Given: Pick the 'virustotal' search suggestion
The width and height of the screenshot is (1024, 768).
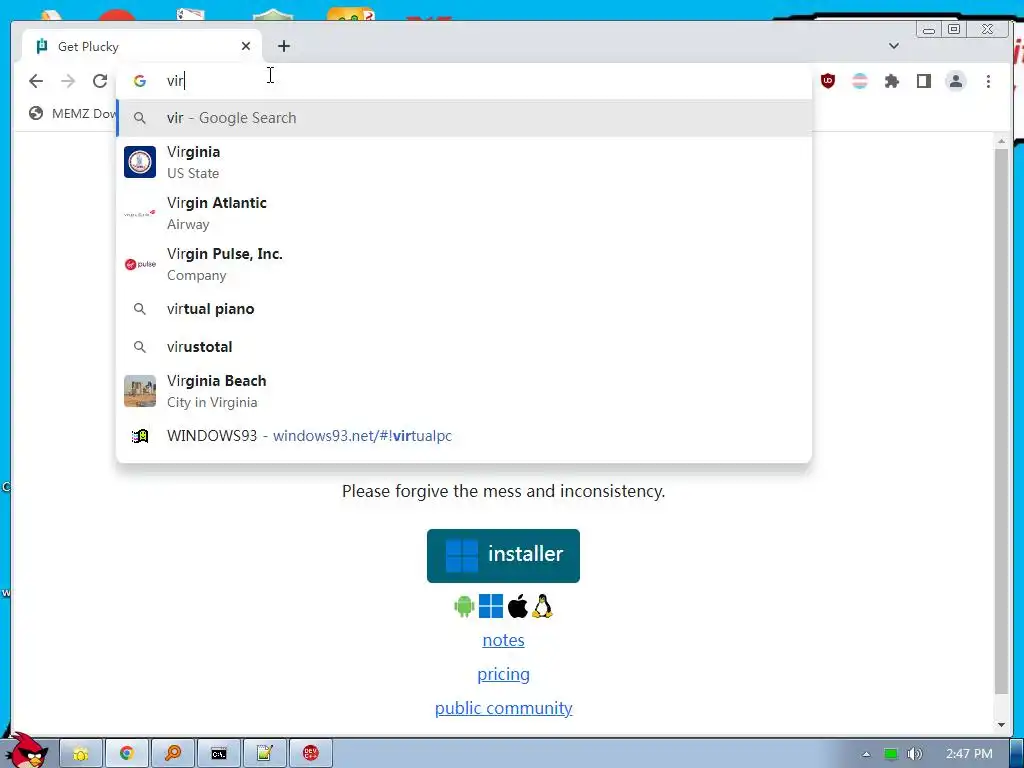Looking at the screenshot, I should click(x=464, y=347).
